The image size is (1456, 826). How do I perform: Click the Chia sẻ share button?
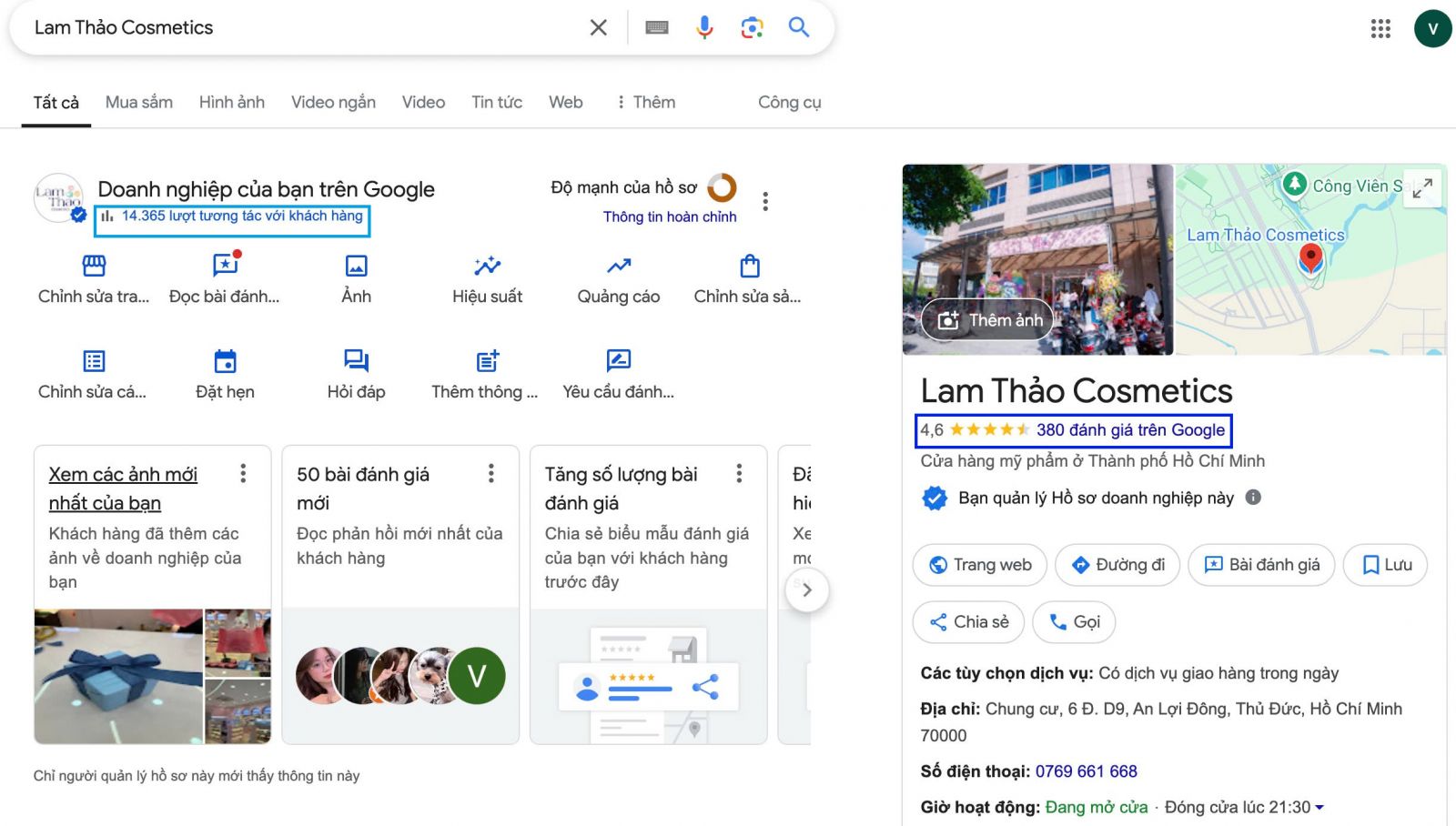pyautogui.click(x=968, y=622)
